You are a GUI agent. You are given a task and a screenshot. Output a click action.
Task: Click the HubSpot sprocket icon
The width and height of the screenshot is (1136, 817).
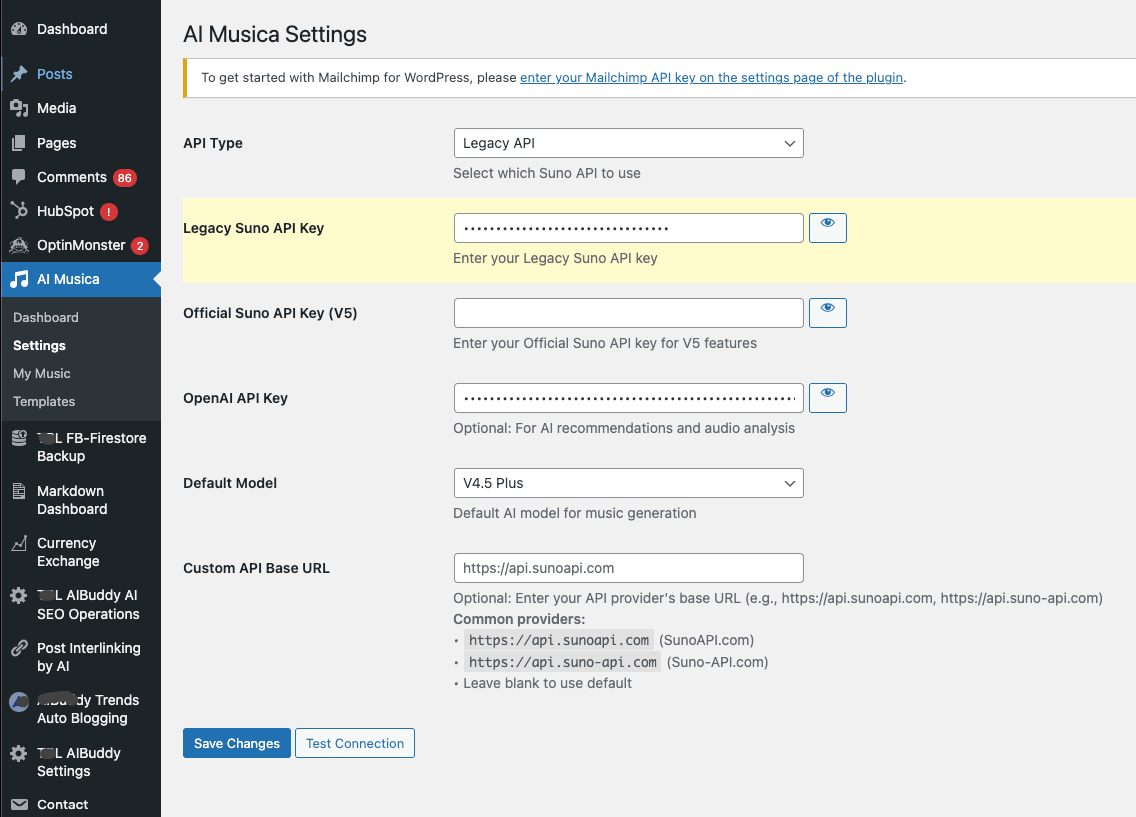(x=19, y=211)
